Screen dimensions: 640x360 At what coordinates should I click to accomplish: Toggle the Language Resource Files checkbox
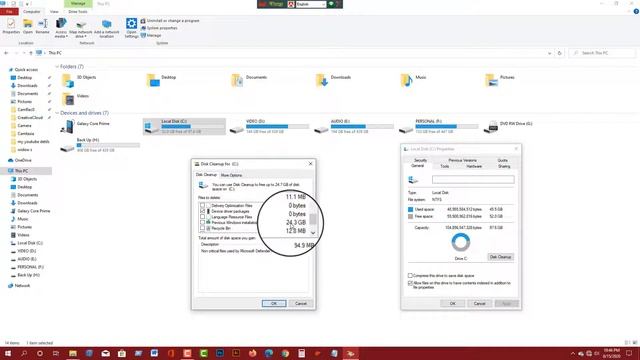(202, 217)
